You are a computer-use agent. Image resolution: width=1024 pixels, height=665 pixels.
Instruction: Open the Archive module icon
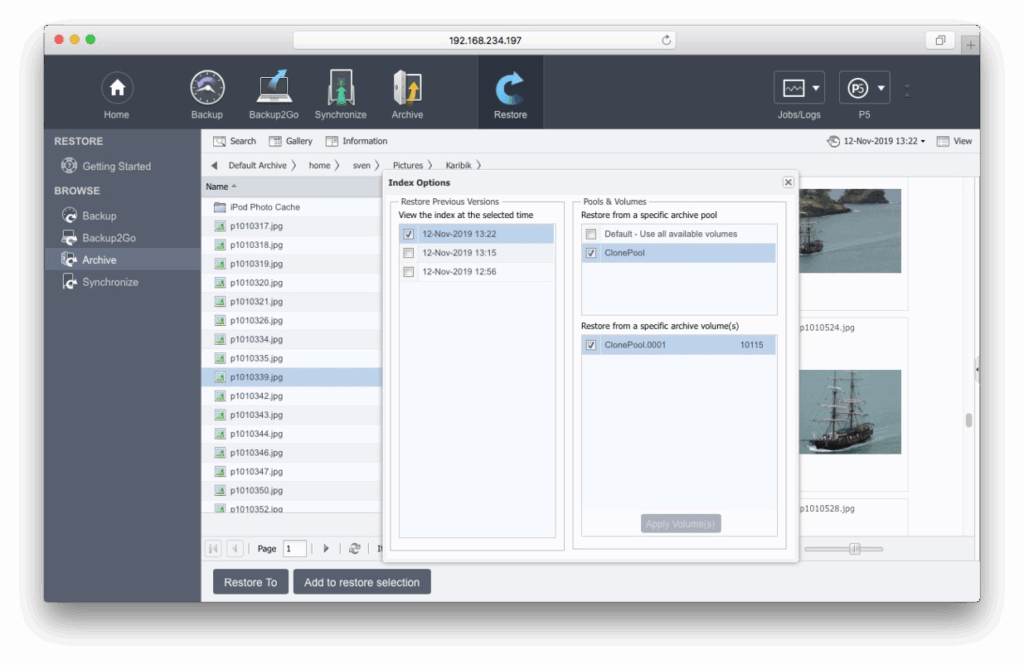[407, 89]
